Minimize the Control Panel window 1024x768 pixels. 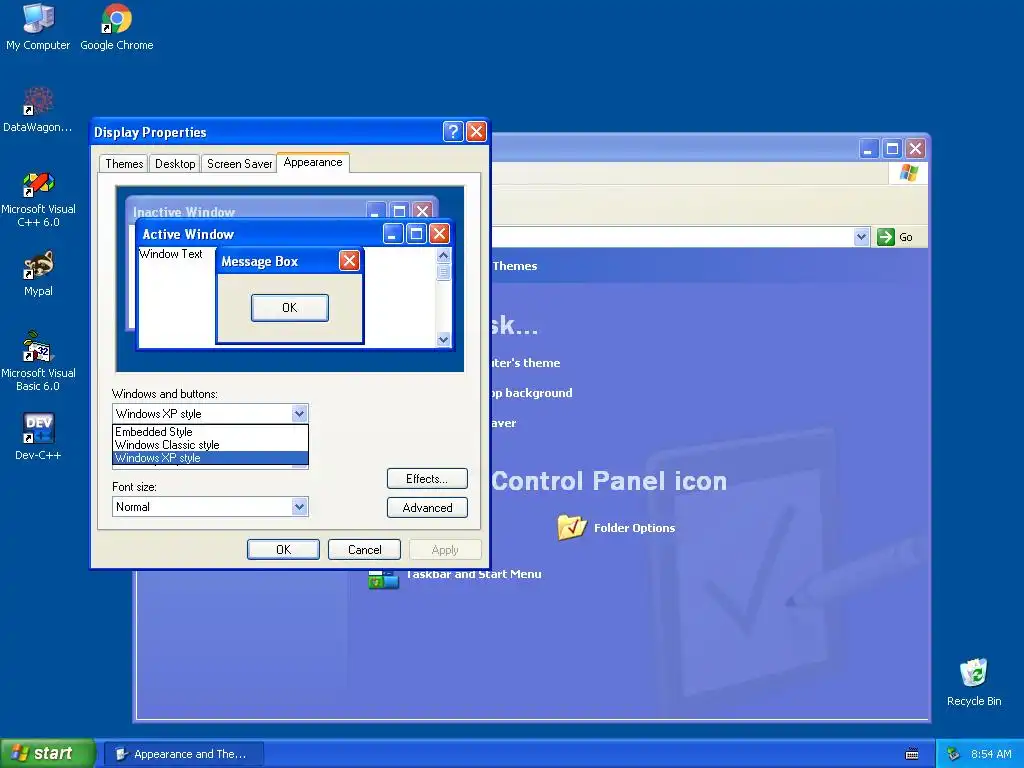point(868,149)
